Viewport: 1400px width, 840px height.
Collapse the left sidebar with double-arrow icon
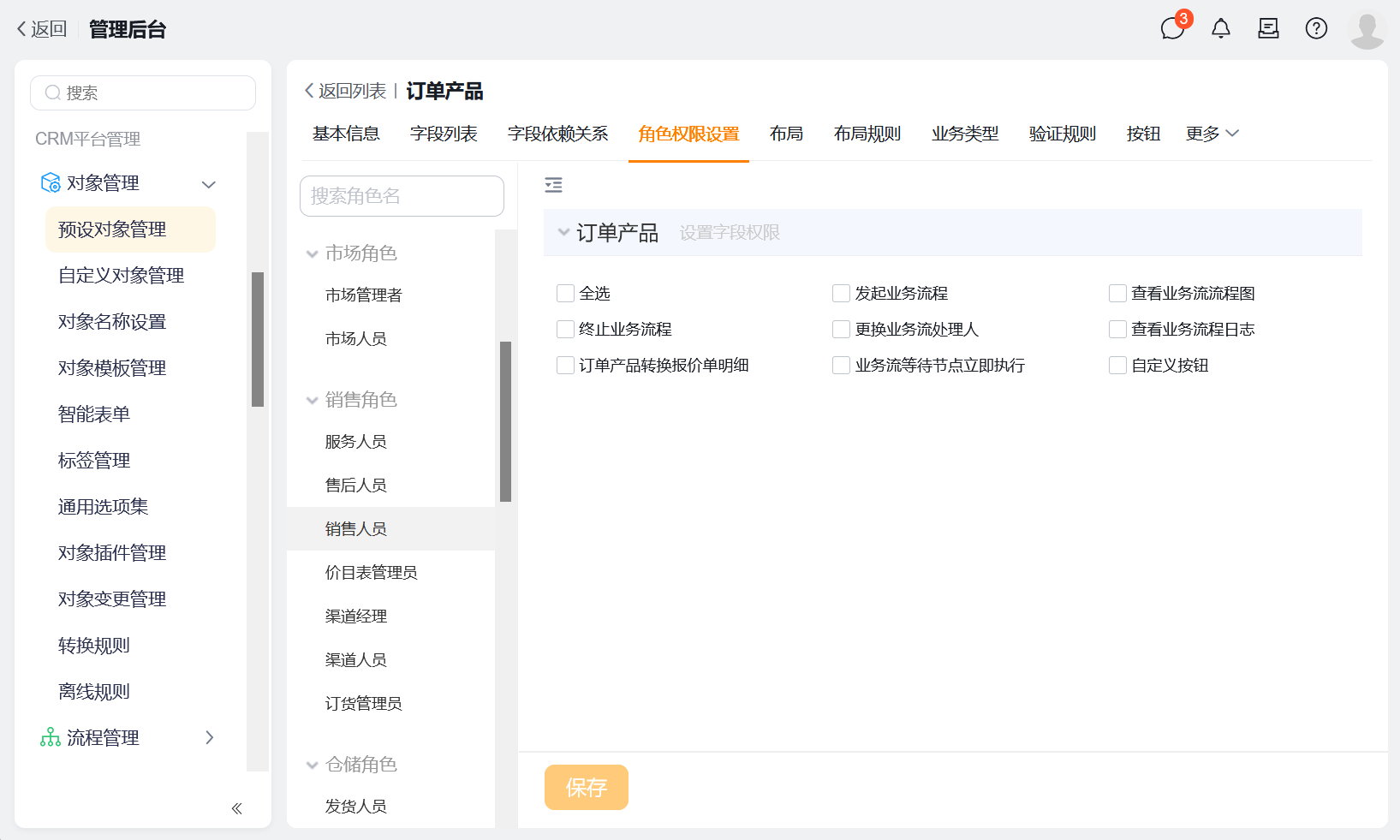tap(237, 808)
